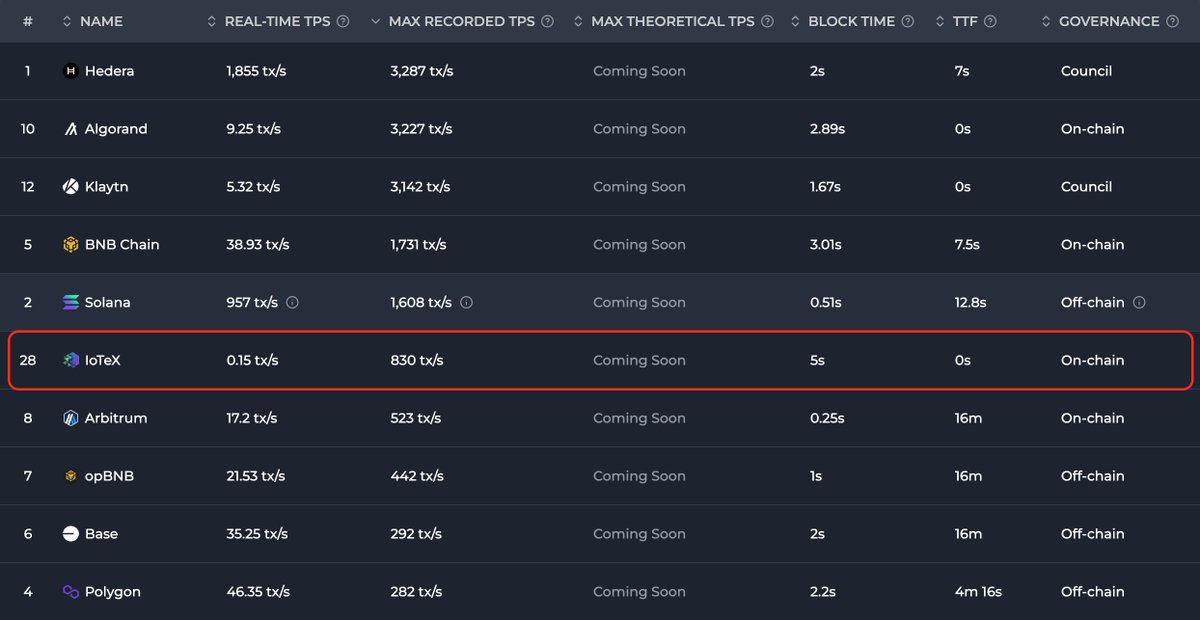
Task: Select Solana's 0.51s block time
Action: tap(825, 303)
